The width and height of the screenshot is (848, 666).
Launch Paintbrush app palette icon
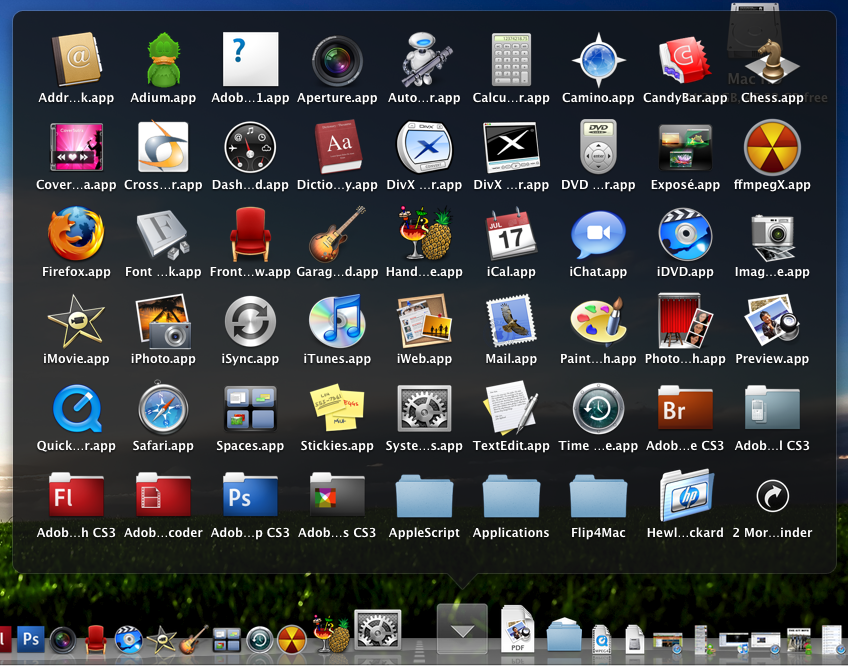tap(598, 321)
